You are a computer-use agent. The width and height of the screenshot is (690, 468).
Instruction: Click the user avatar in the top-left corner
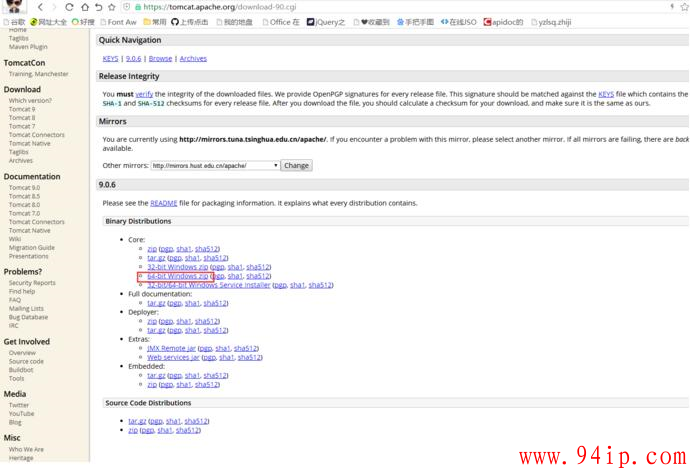pyautogui.click(x=15, y=6)
